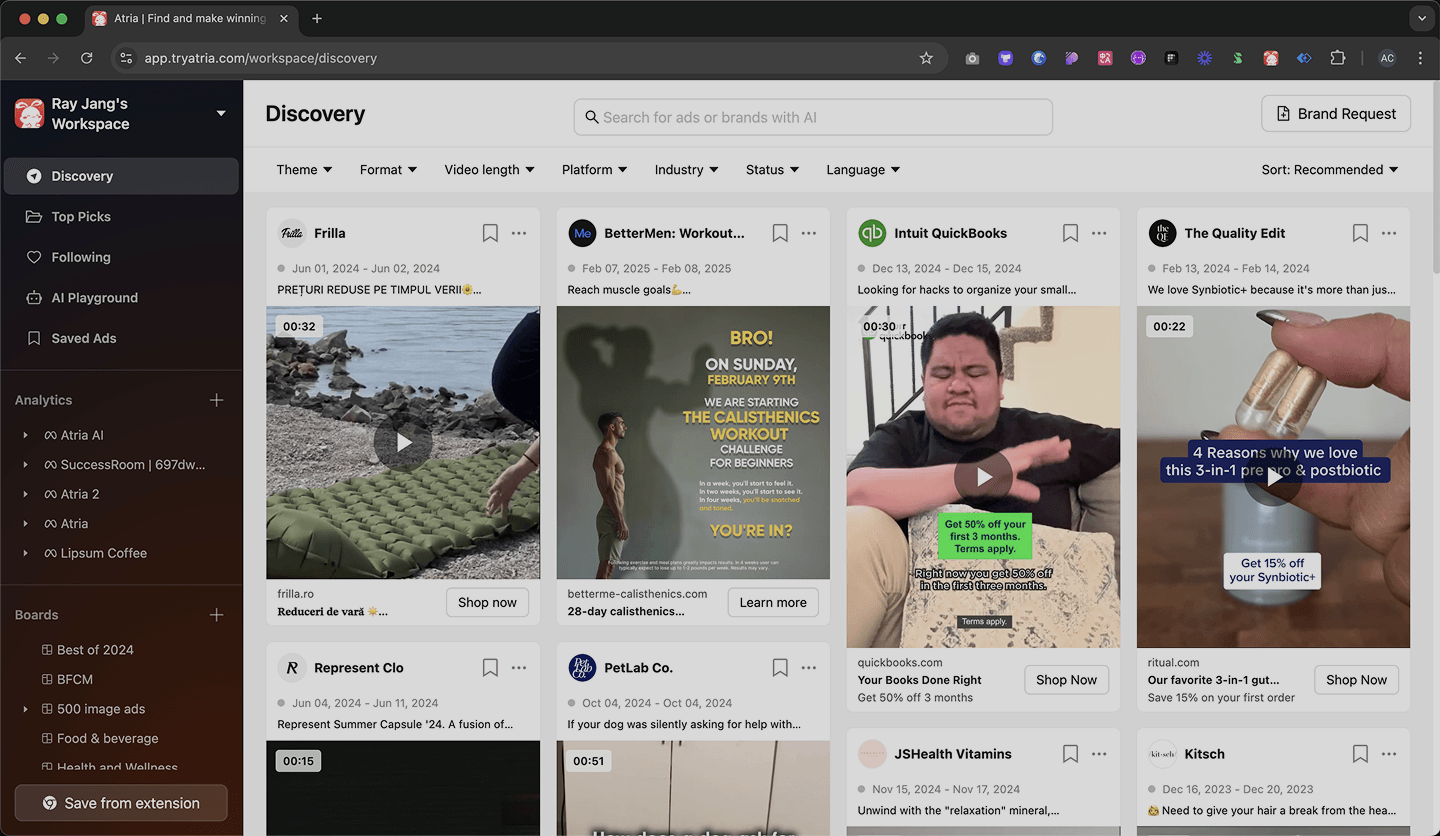Click Shop Now on QuickBooks ad
1440x836 pixels.
1066,680
